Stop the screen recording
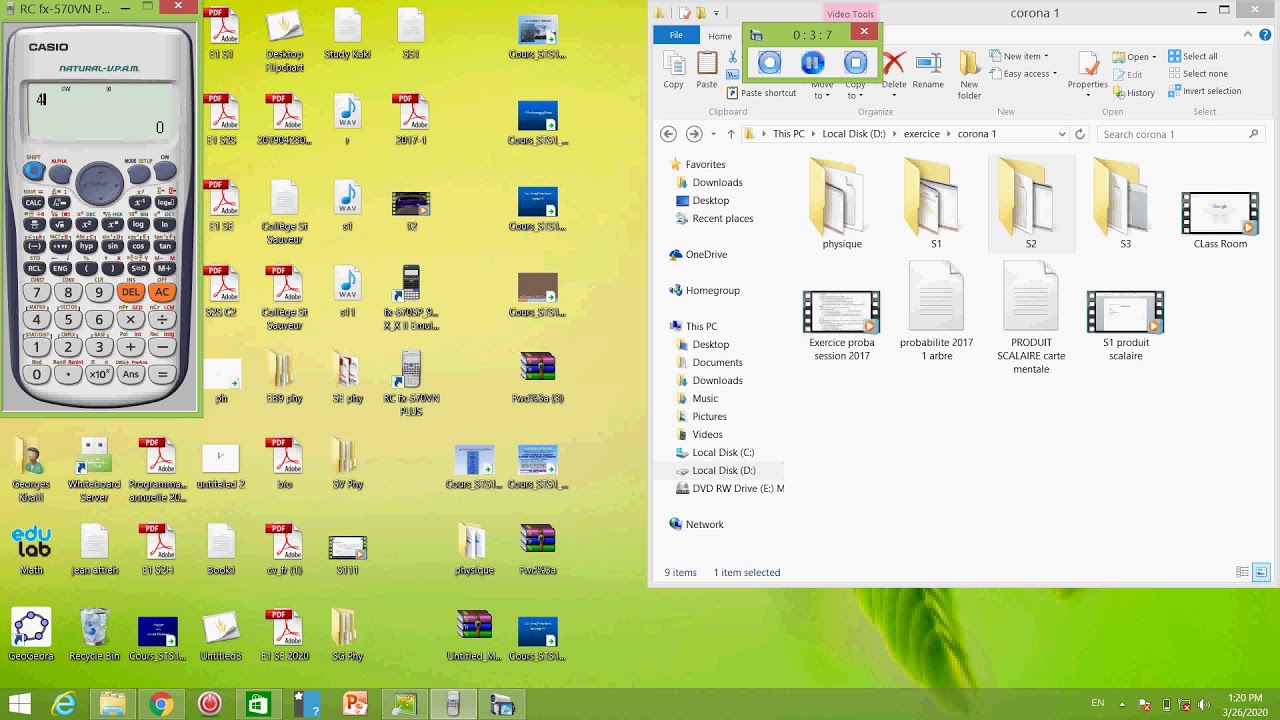This screenshot has width=1280, height=720. tap(855, 63)
